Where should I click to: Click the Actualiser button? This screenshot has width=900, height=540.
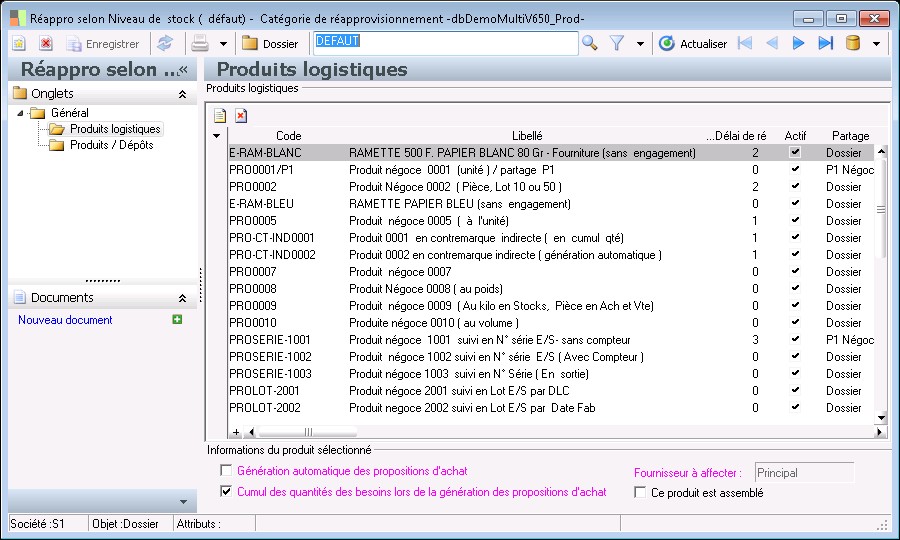coord(693,44)
